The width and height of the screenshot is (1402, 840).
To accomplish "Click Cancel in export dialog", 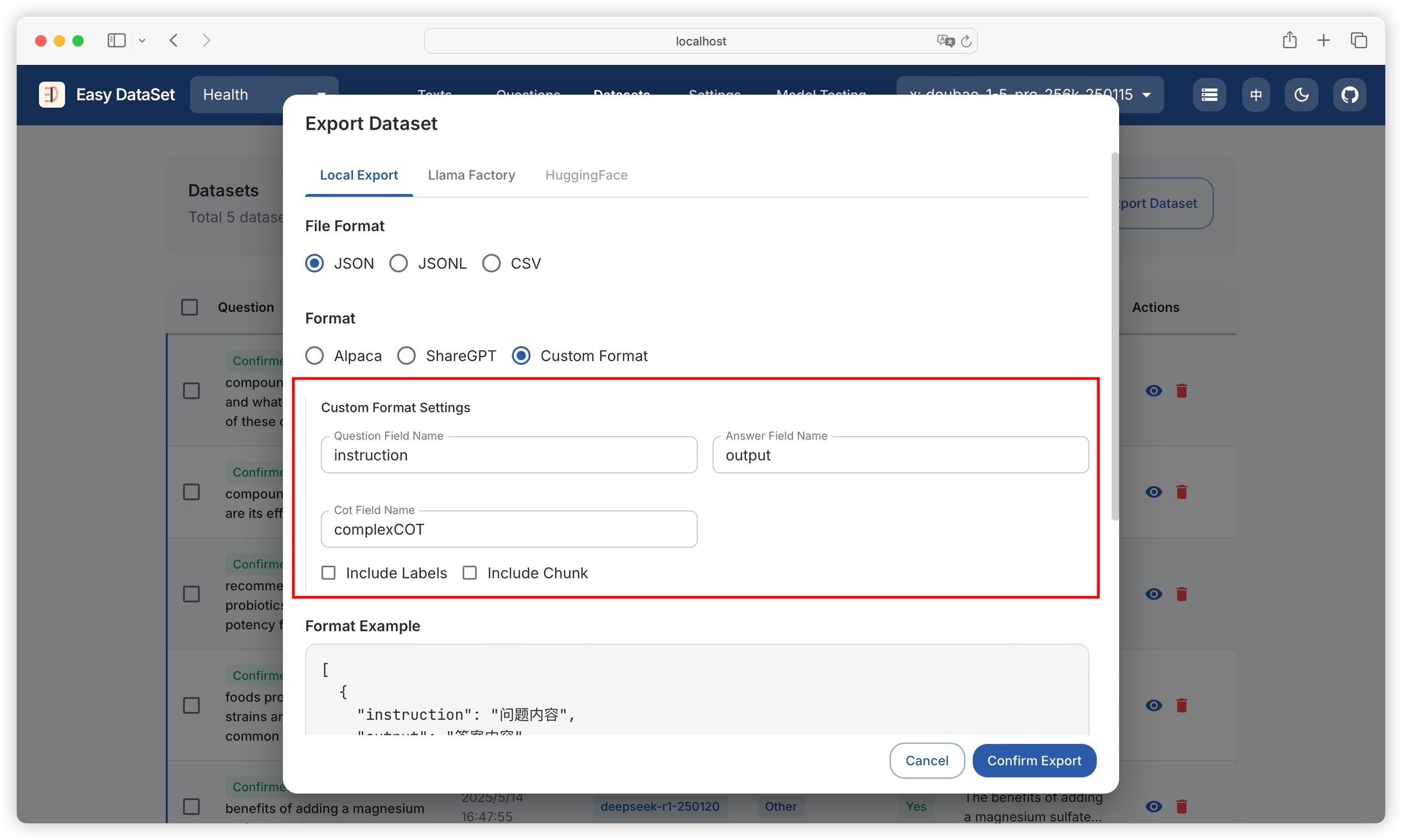I will pos(926,760).
